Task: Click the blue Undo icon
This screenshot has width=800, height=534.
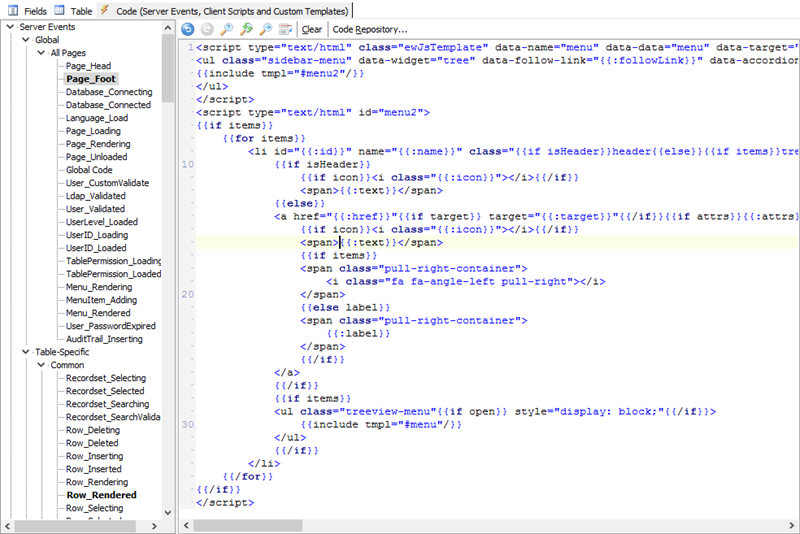Action: [x=188, y=29]
